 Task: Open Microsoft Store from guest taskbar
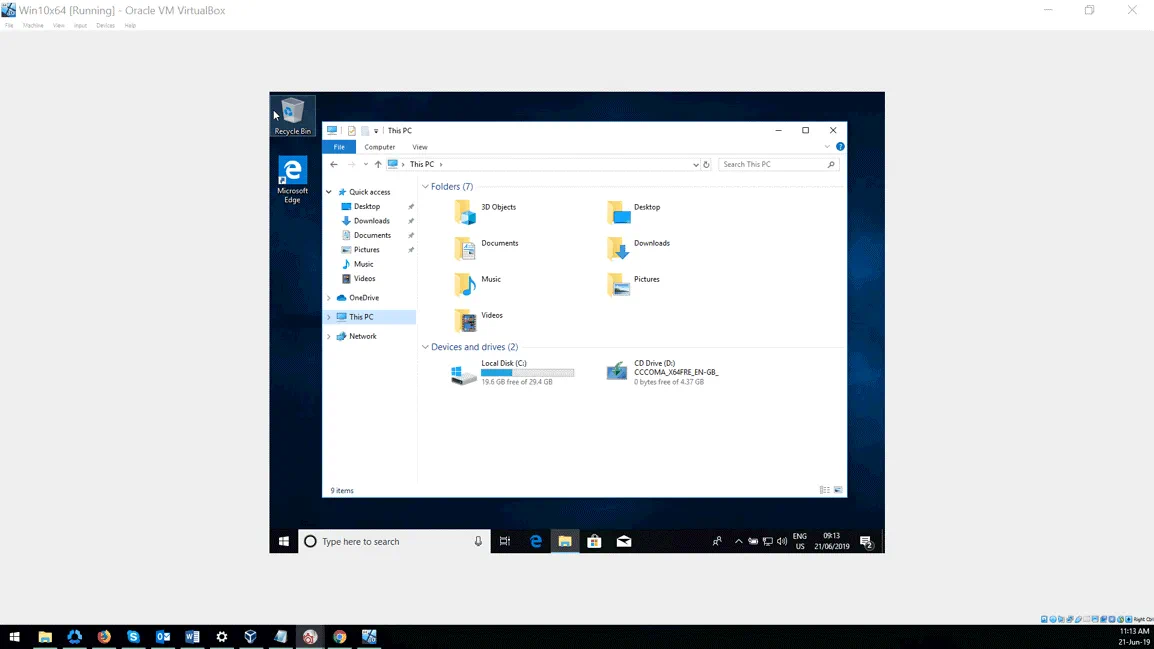tap(594, 541)
